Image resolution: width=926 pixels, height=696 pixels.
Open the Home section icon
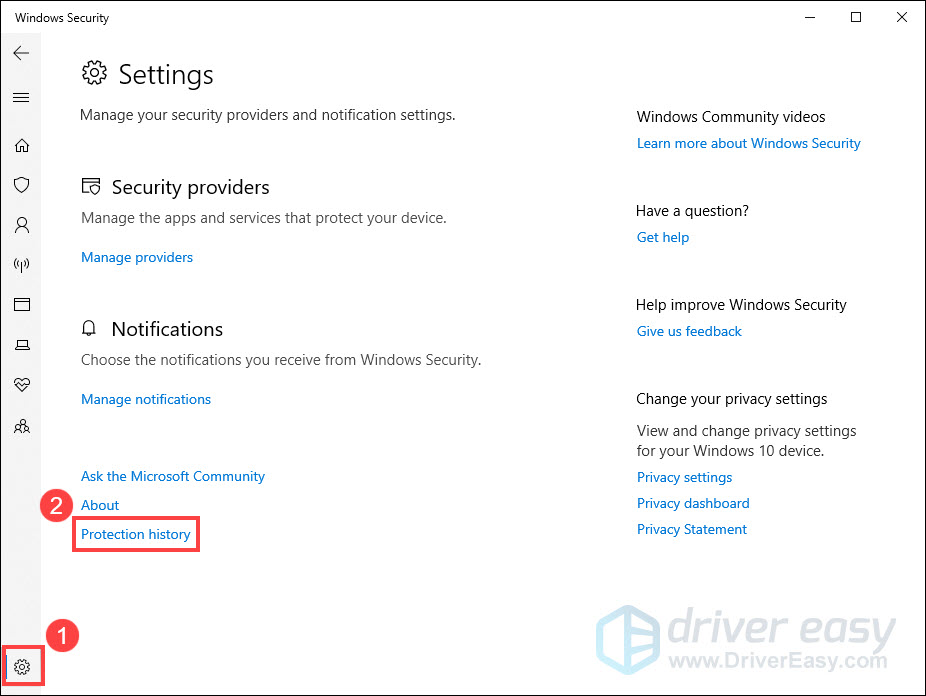pyautogui.click(x=21, y=146)
